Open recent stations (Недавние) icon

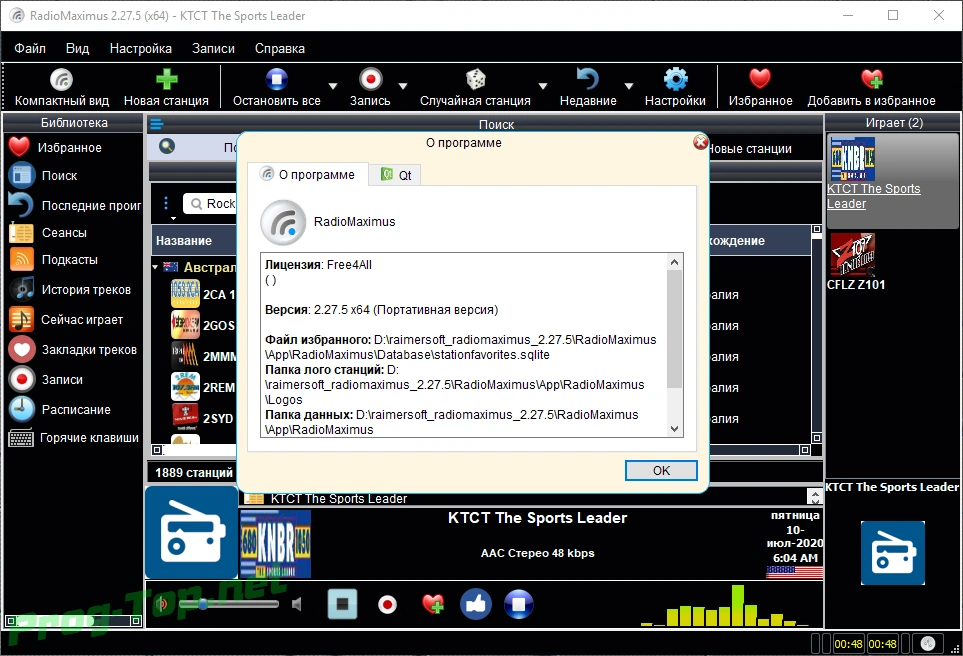[x=588, y=87]
